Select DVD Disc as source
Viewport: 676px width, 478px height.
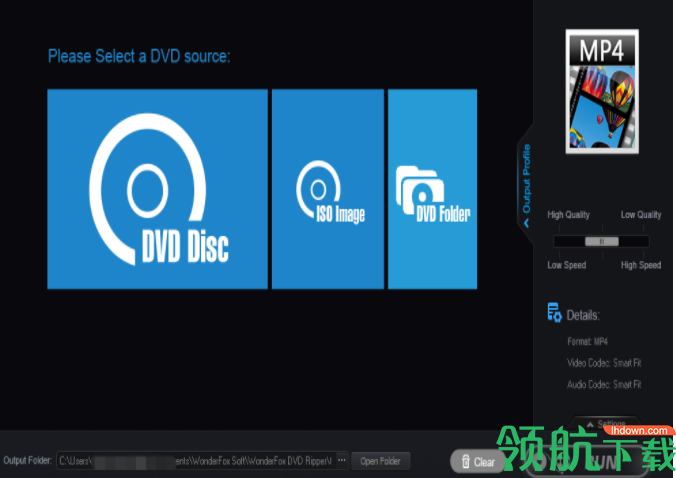pyautogui.click(x=157, y=189)
